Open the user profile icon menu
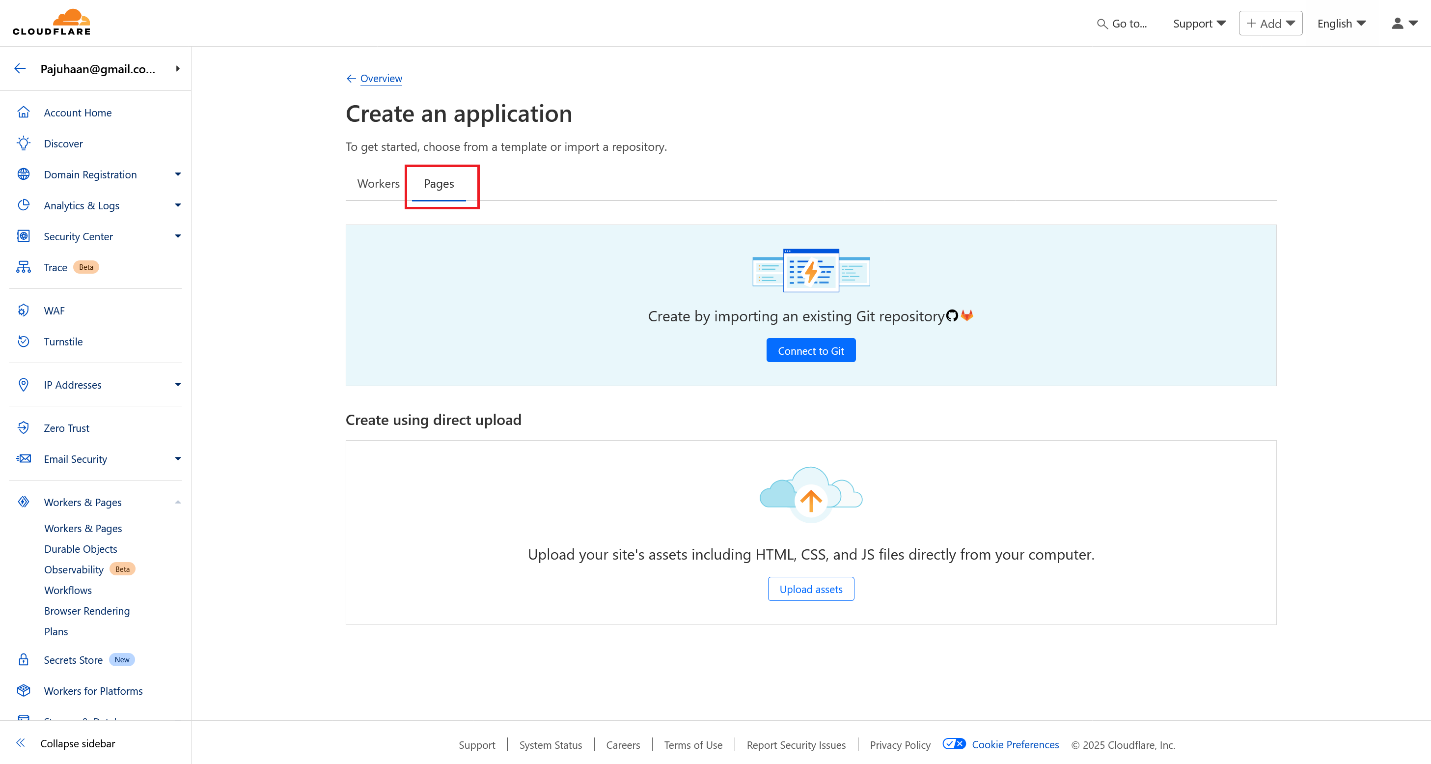The height and width of the screenshot is (764, 1431). 1404,23
